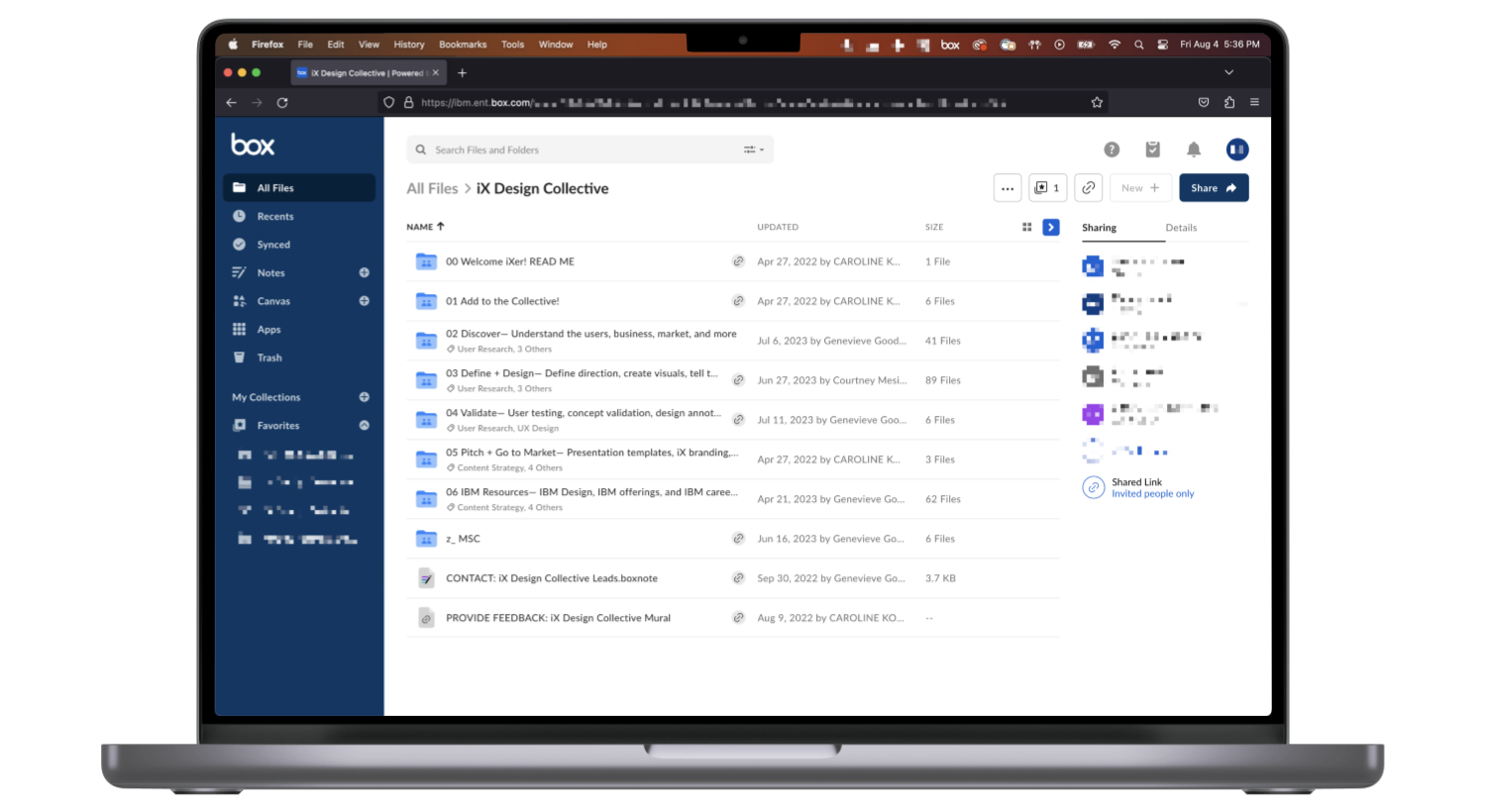Open folder 04 Validate

coord(583,413)
